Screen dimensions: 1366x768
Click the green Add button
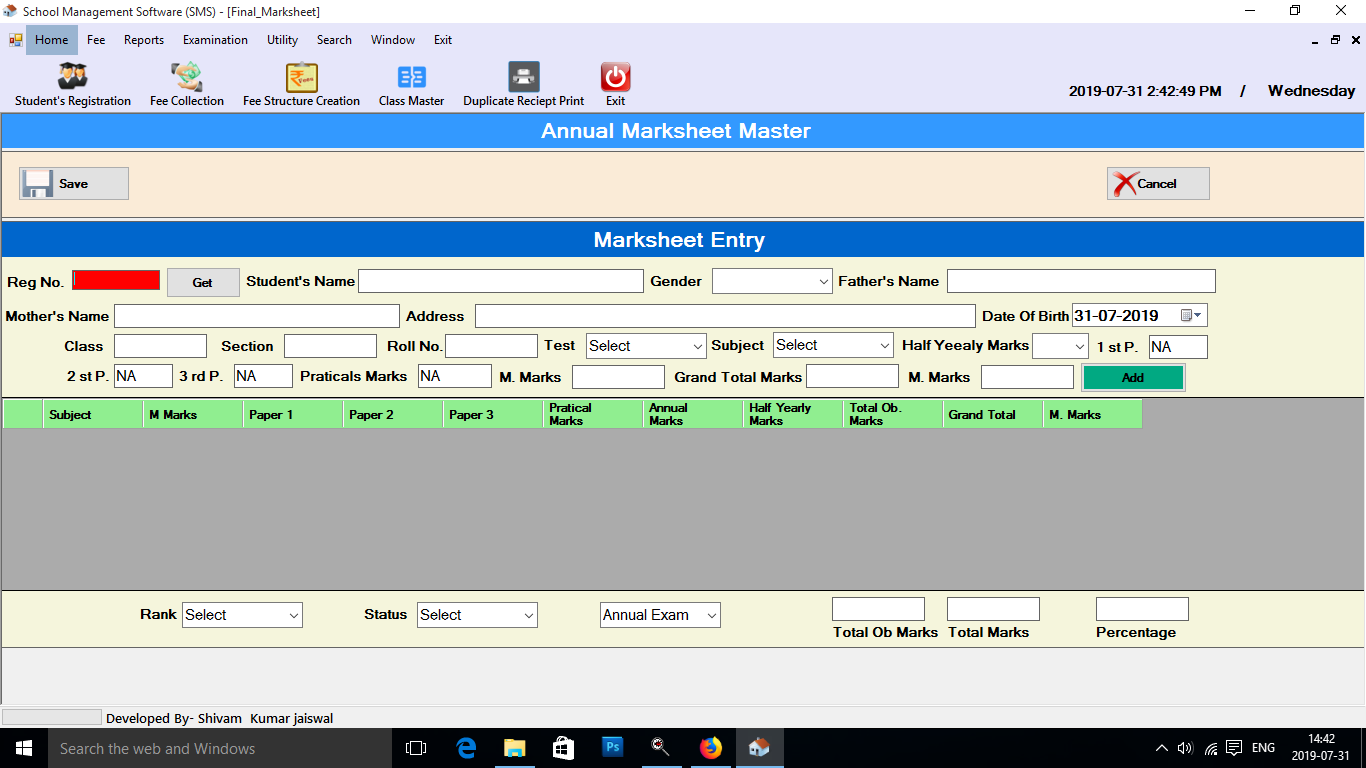pyautogui.click(x=1133, y=378)
